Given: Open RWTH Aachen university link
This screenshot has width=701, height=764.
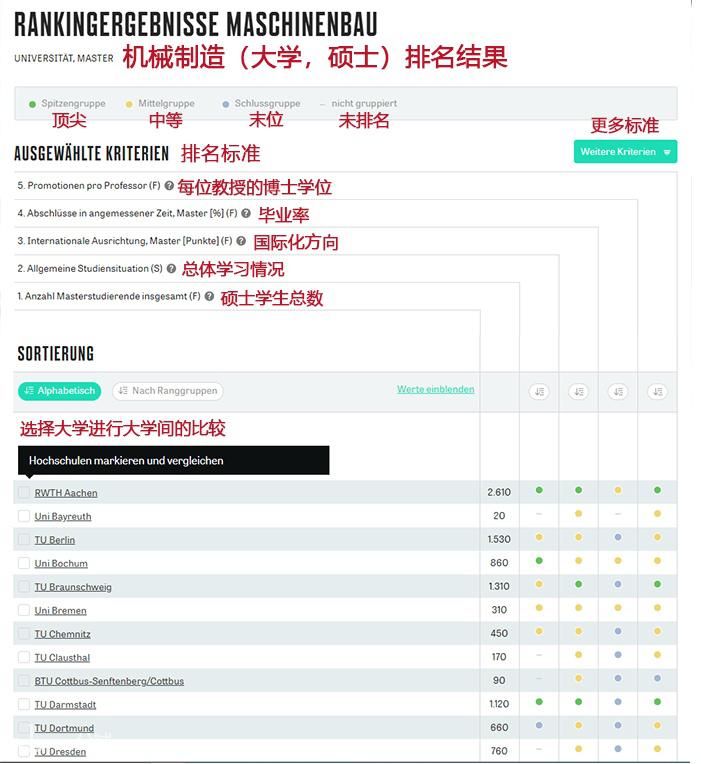Looking at the screenshot, I should pos(66,493).
